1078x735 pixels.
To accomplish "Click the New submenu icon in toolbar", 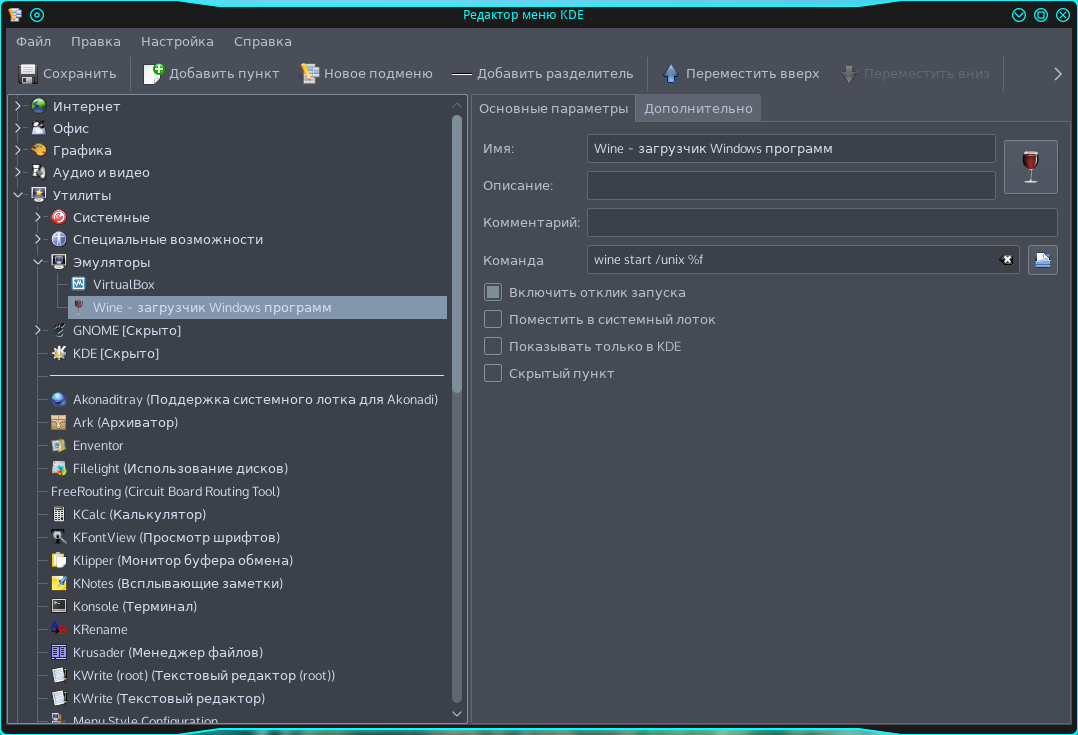I will click(x=310, y=73).
